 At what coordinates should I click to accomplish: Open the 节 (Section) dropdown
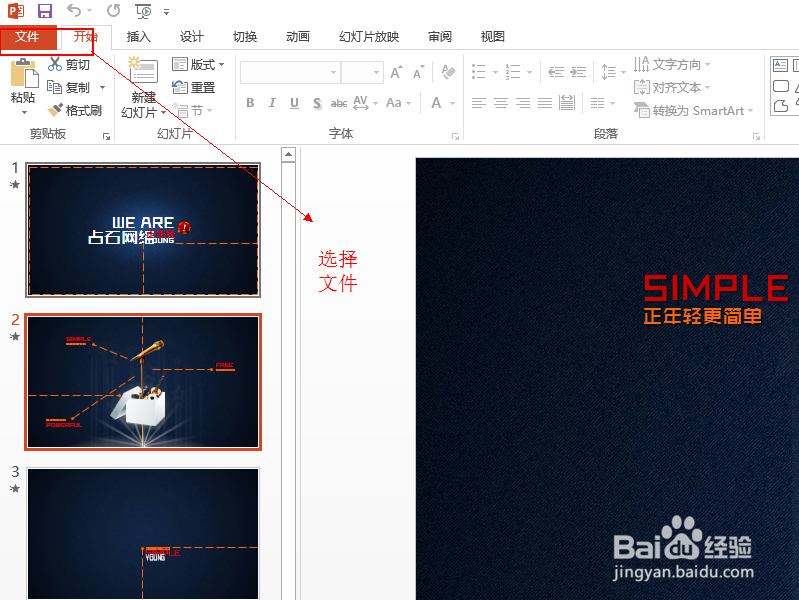[192, 111]
